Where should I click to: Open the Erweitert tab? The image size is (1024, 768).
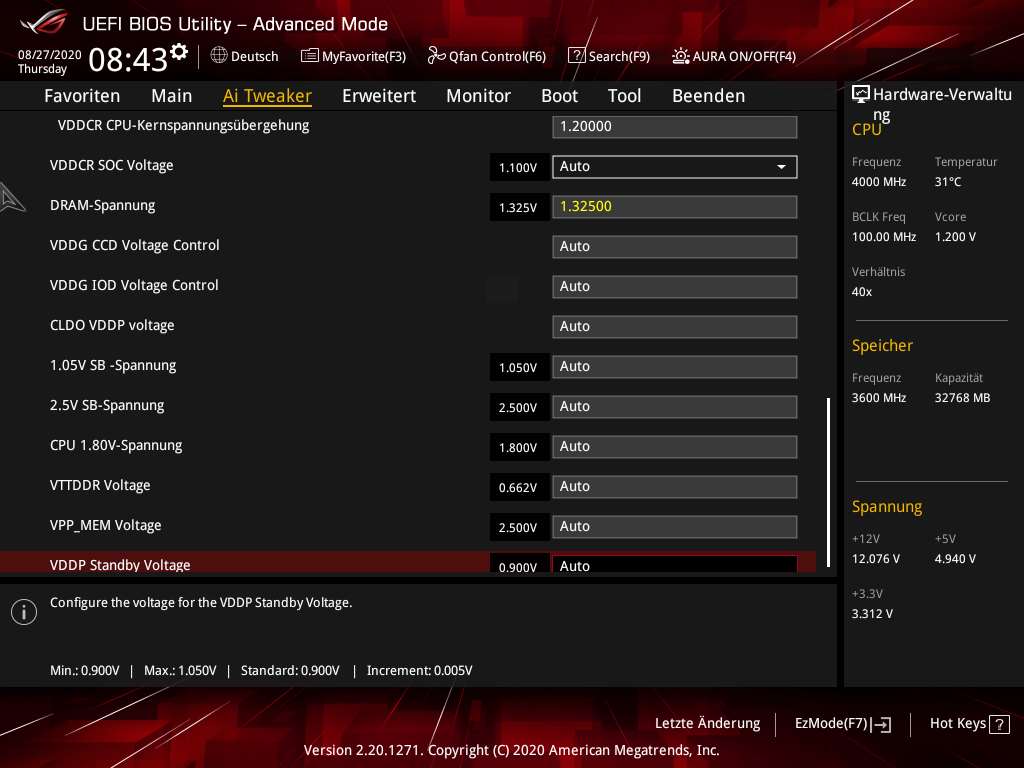379,96
